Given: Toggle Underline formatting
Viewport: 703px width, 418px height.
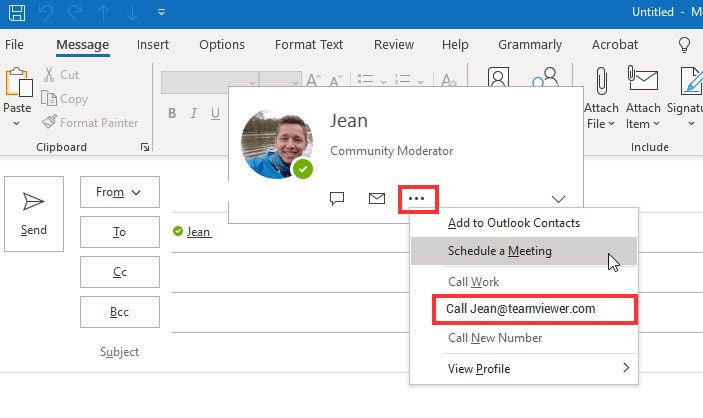Looking at the screenshot, I should point(215,113).
